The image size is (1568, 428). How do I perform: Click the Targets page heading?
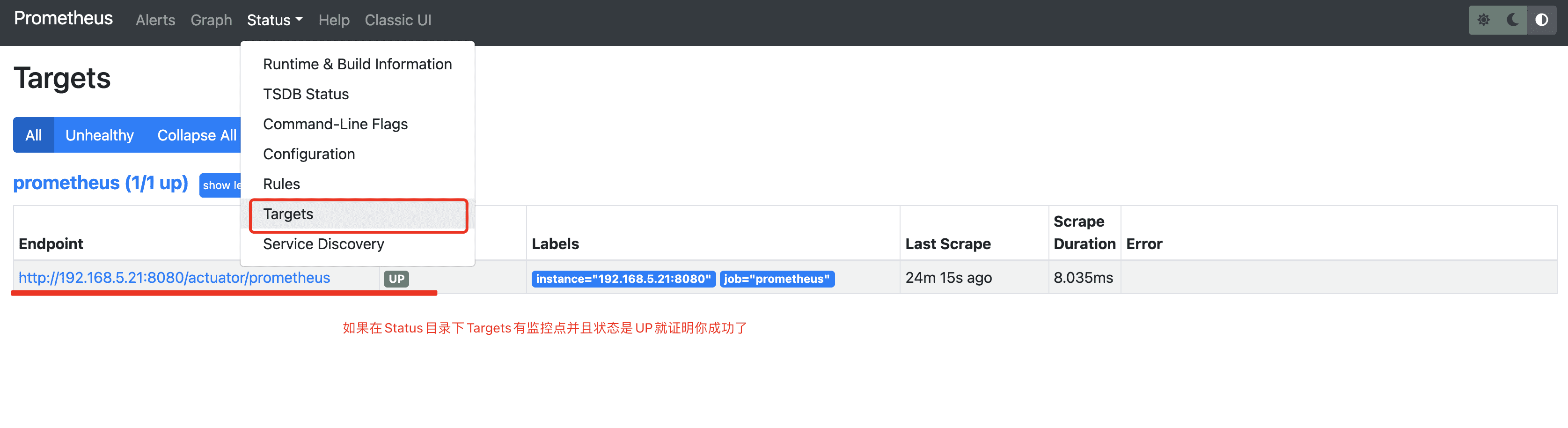pyautogui.click(x=62, y=79)
